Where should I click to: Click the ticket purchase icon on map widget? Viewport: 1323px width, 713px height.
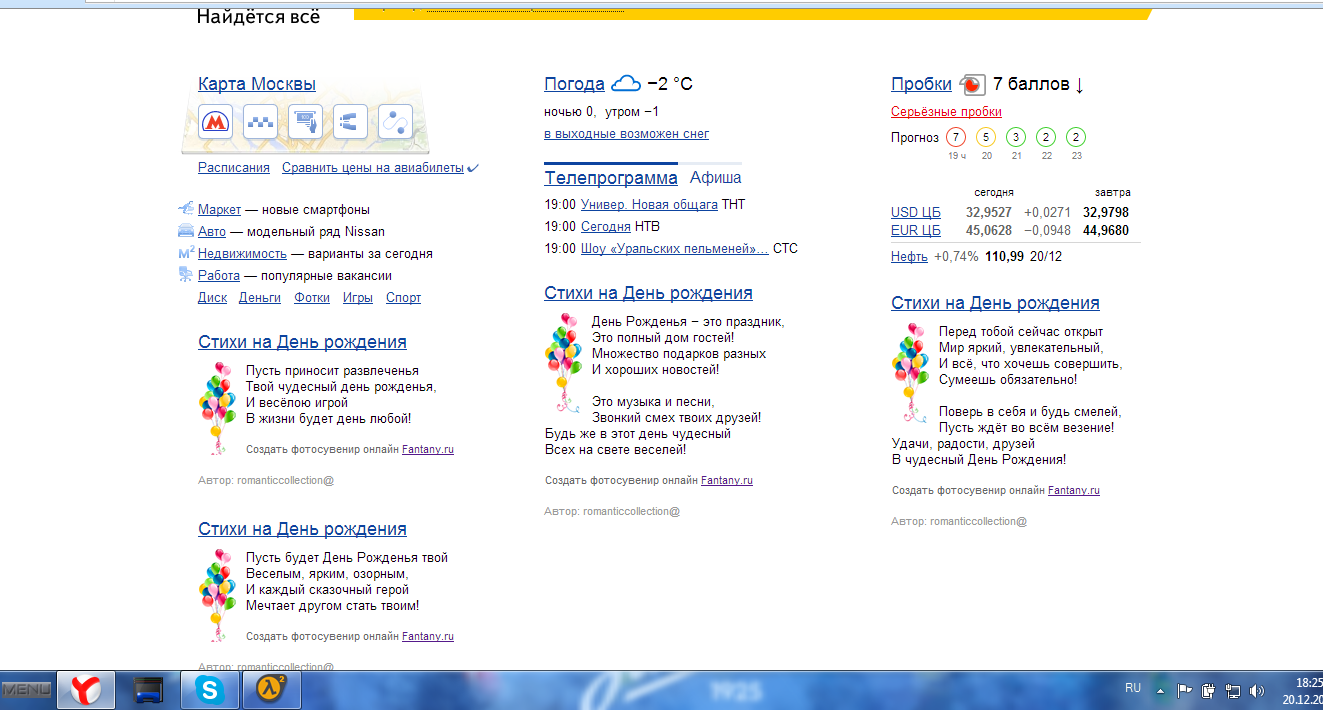click(305, 122)
